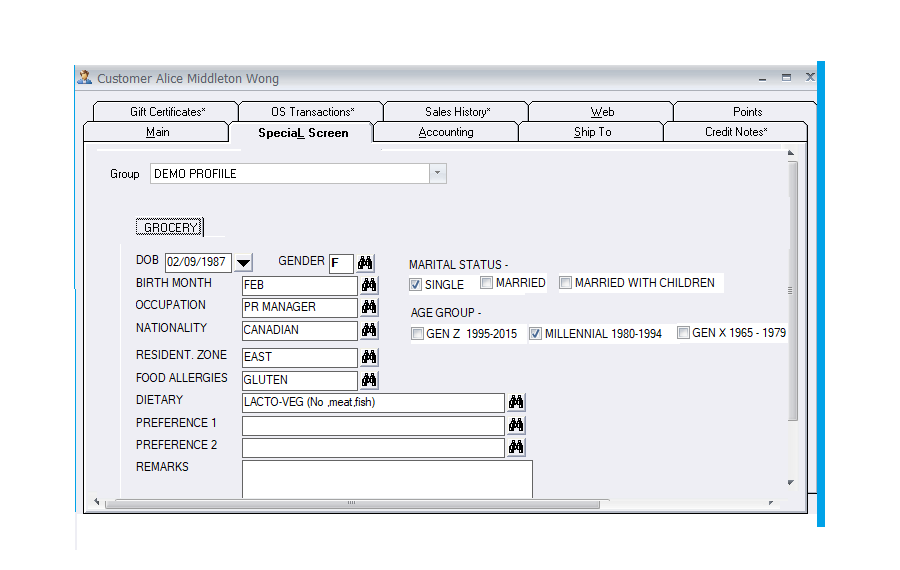The width and height of the screenshot is (900, 570).
Task: Open the Sales History tab
Action: coord(457,111)
